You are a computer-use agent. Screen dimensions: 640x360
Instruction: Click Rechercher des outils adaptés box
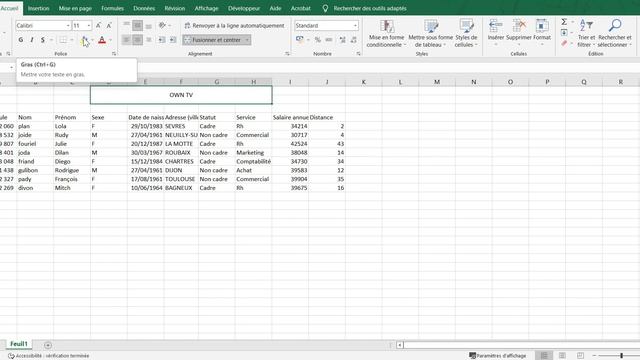click(370, 8)
